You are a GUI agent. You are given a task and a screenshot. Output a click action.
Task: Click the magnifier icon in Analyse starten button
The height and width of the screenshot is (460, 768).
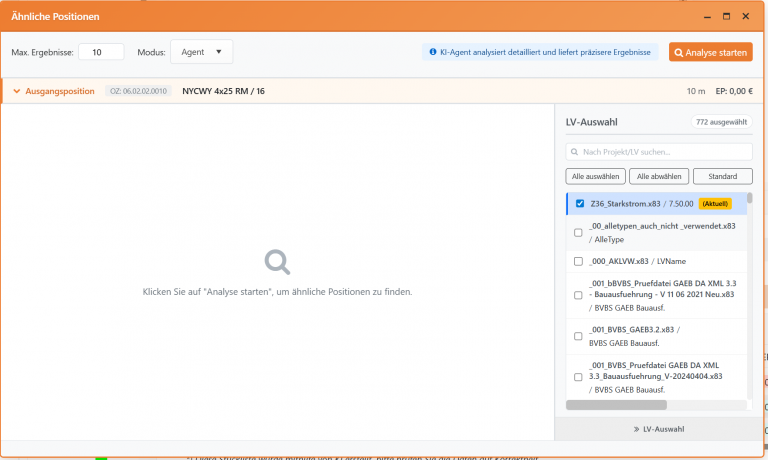click(679, 52)
